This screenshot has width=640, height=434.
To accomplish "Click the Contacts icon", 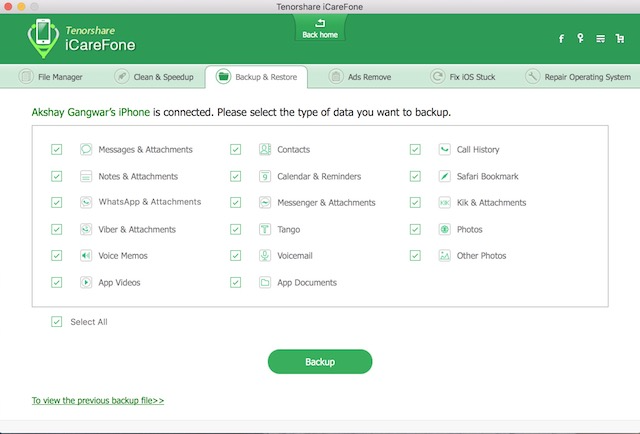I will point(265,150).
